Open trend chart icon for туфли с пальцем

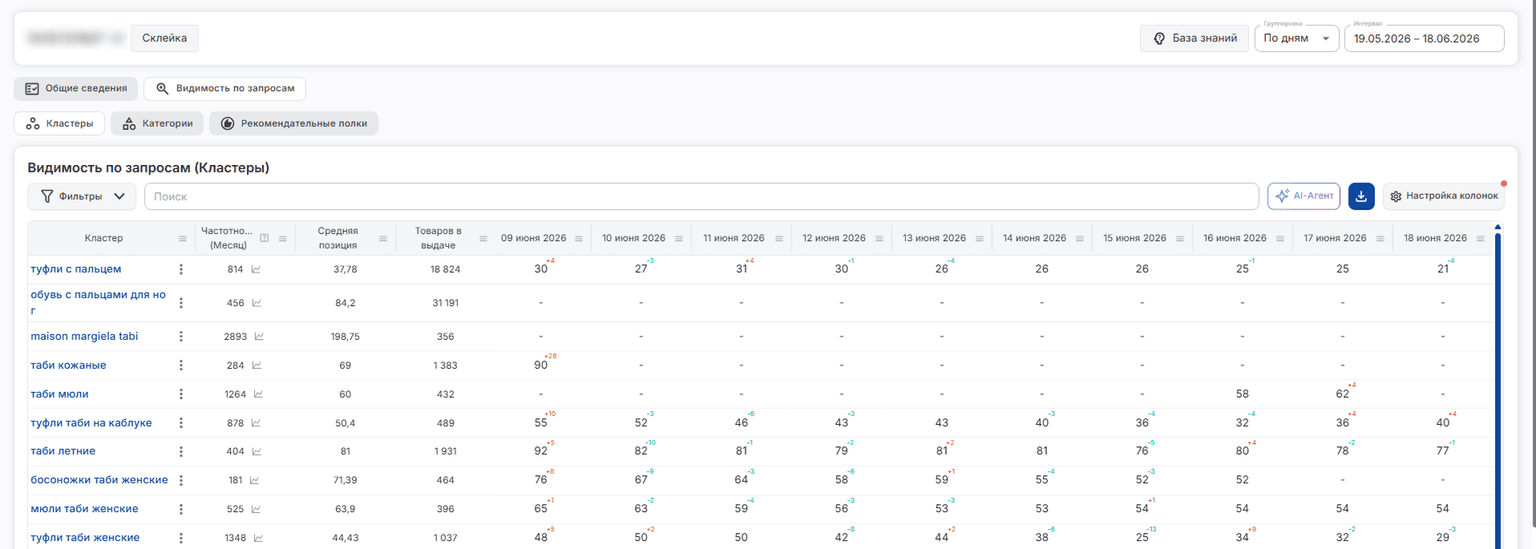pos(256,269)
